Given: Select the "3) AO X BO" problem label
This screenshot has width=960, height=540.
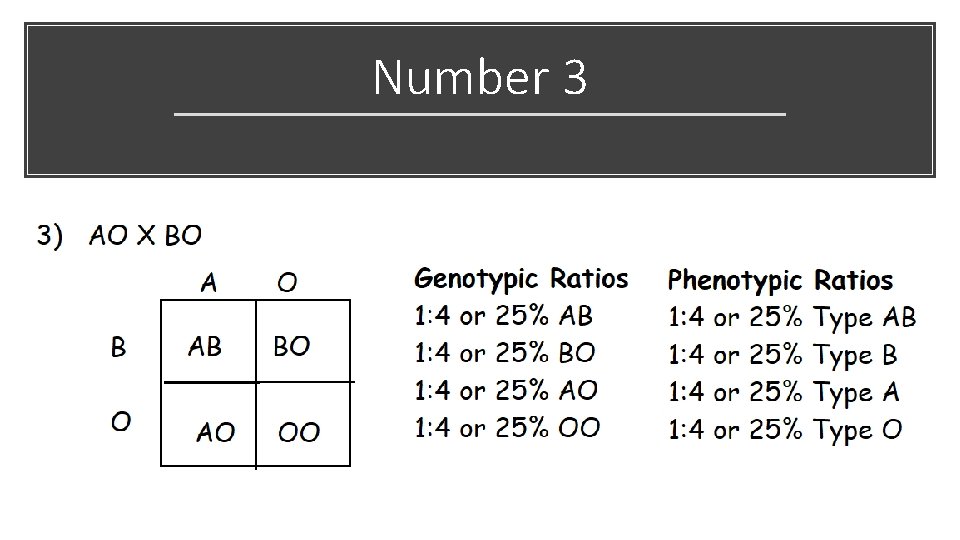Looking at the screenshot, I should [x=119, y=236].
